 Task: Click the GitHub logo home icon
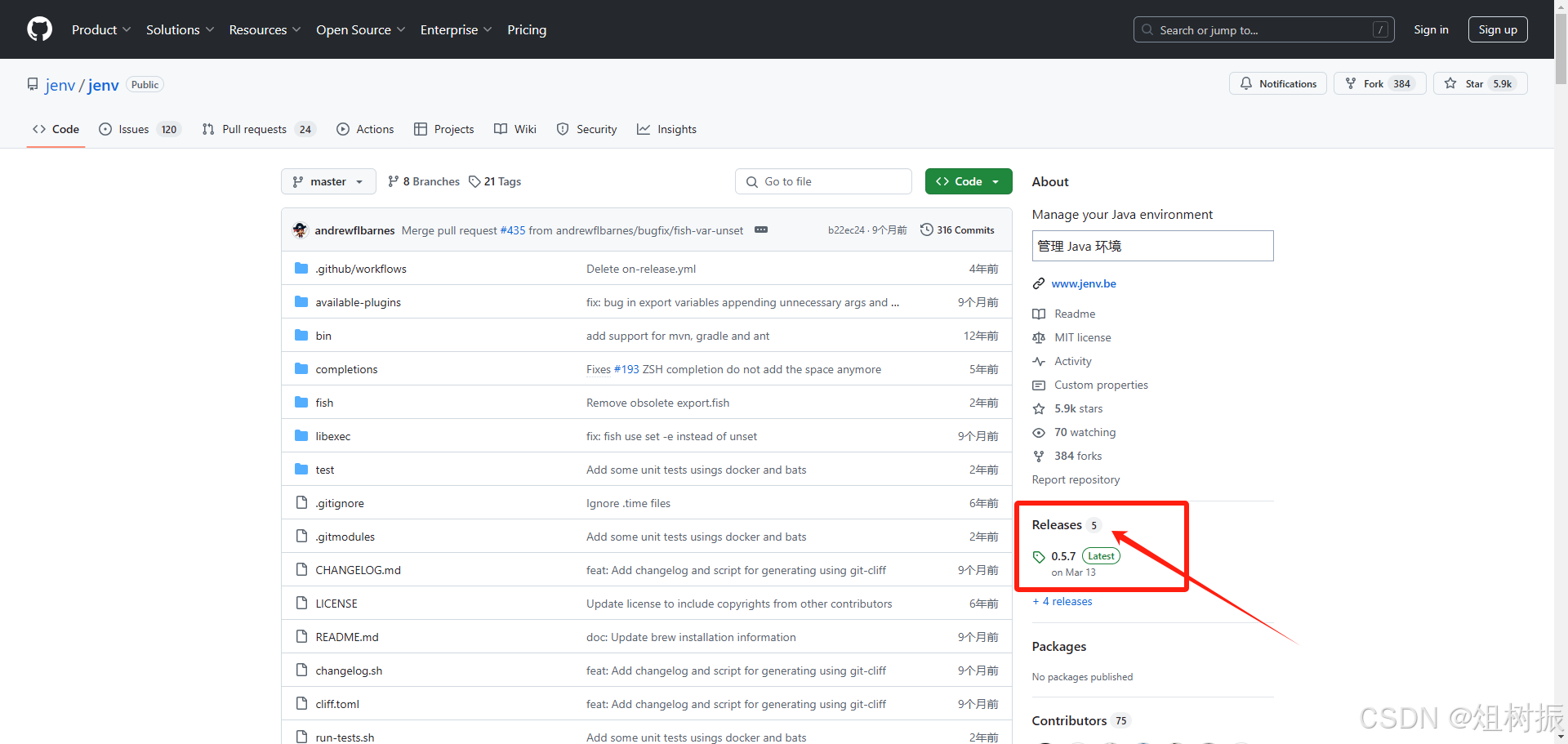click(39, 29)
